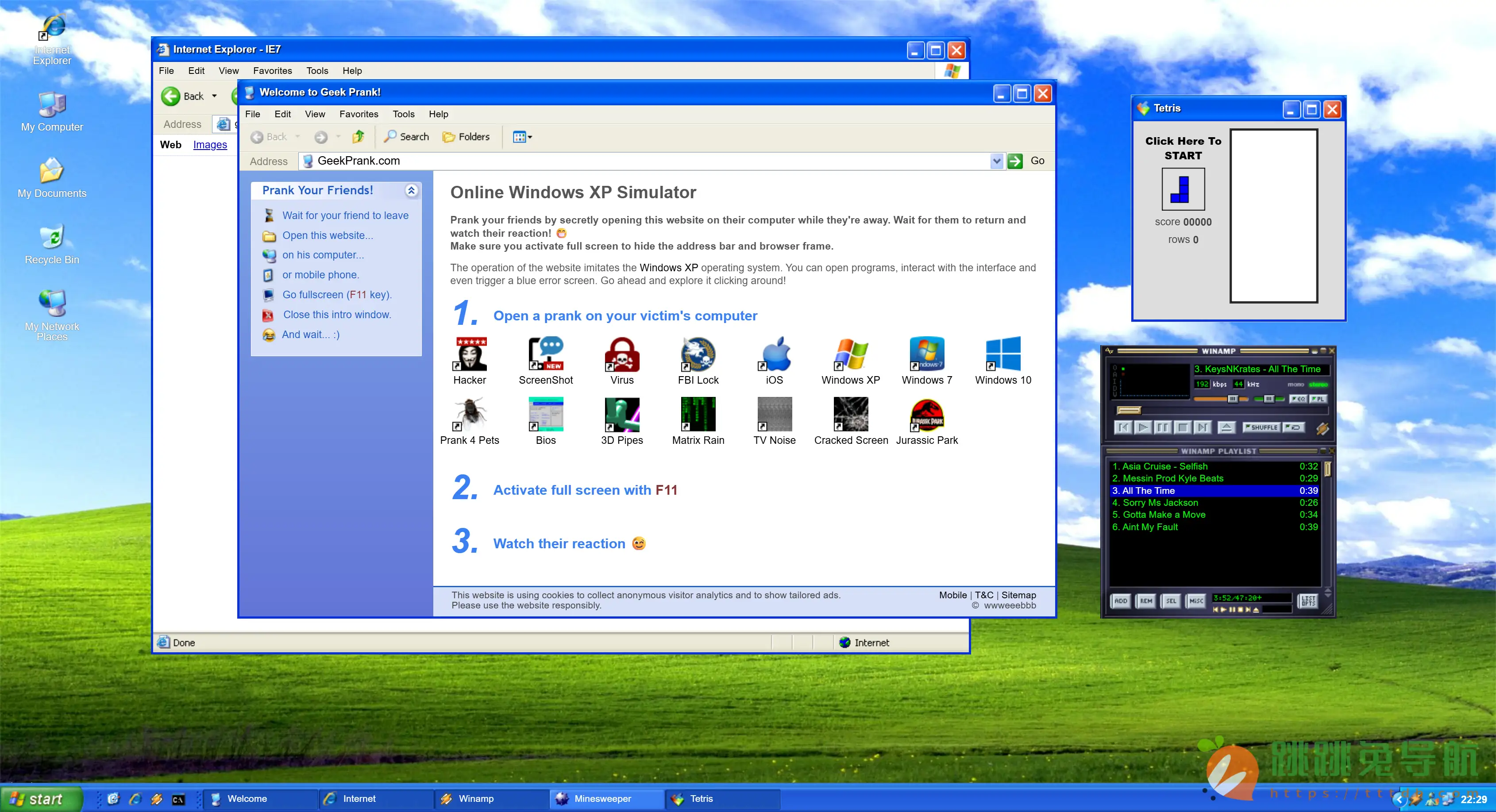Click the Search button in Geek Prank toolbar

[406, 137]
